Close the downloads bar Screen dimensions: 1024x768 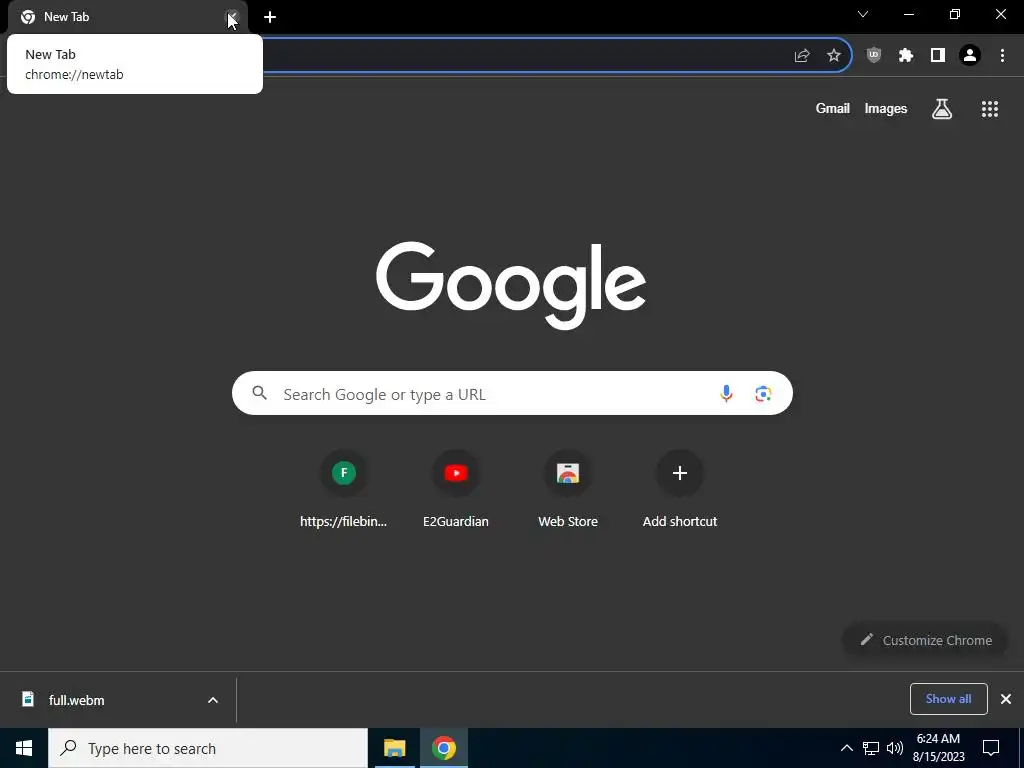tap(1006, 699)
